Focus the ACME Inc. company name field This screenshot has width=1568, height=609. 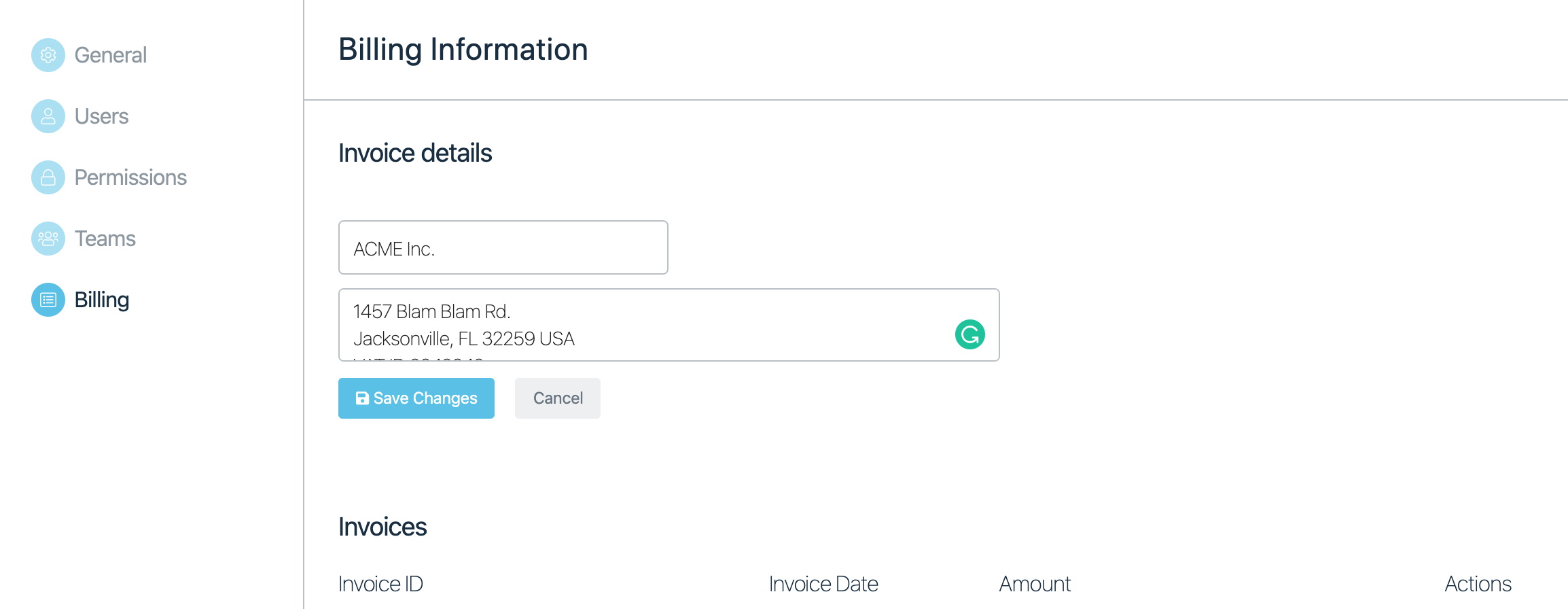pyautogui.click(x=503, y=247)
